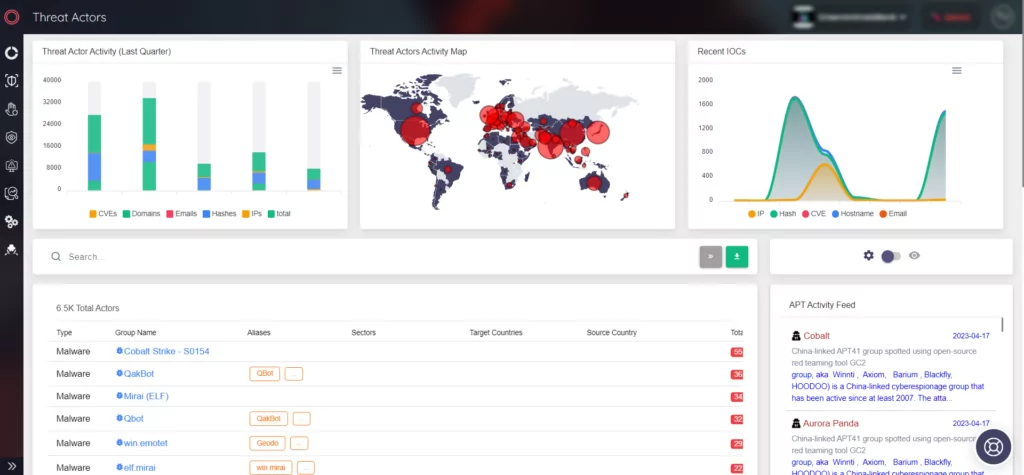Expand more aliases in elf.mirai row
Image resolution: width=1024 pixels, height=475 pixels.
[306, 468]
